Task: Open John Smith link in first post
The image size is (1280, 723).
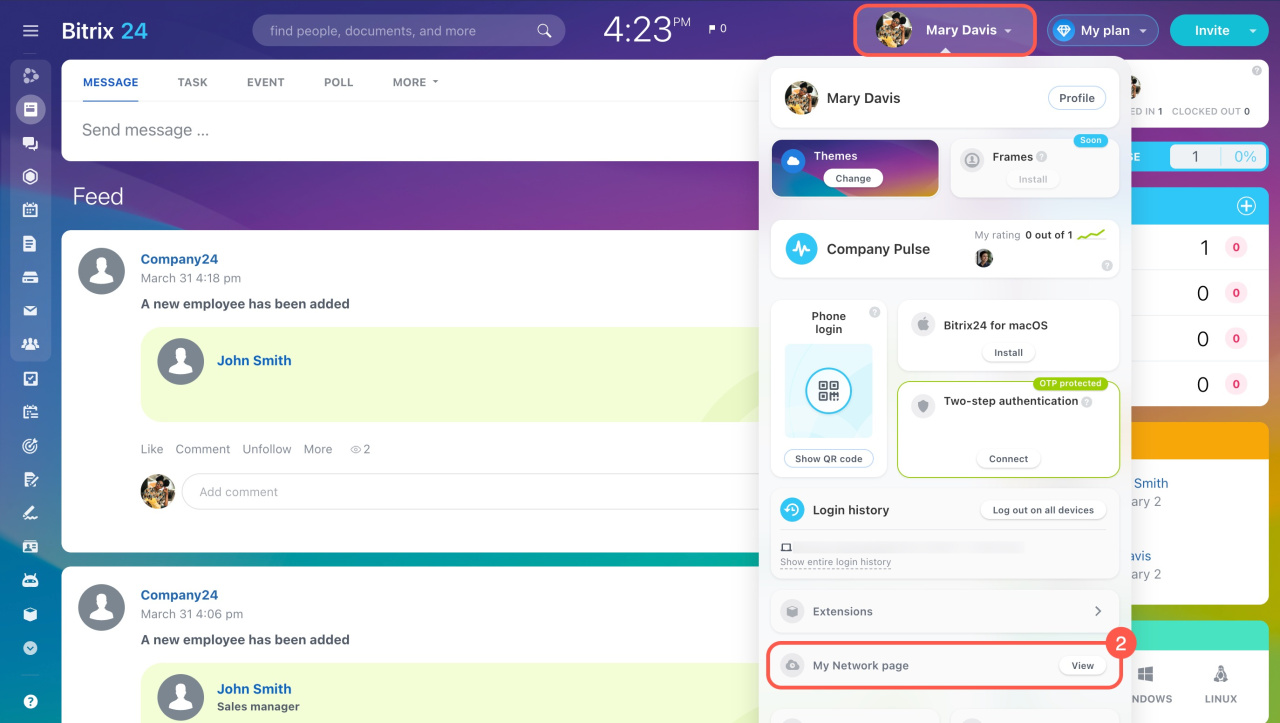Action: 254,360
